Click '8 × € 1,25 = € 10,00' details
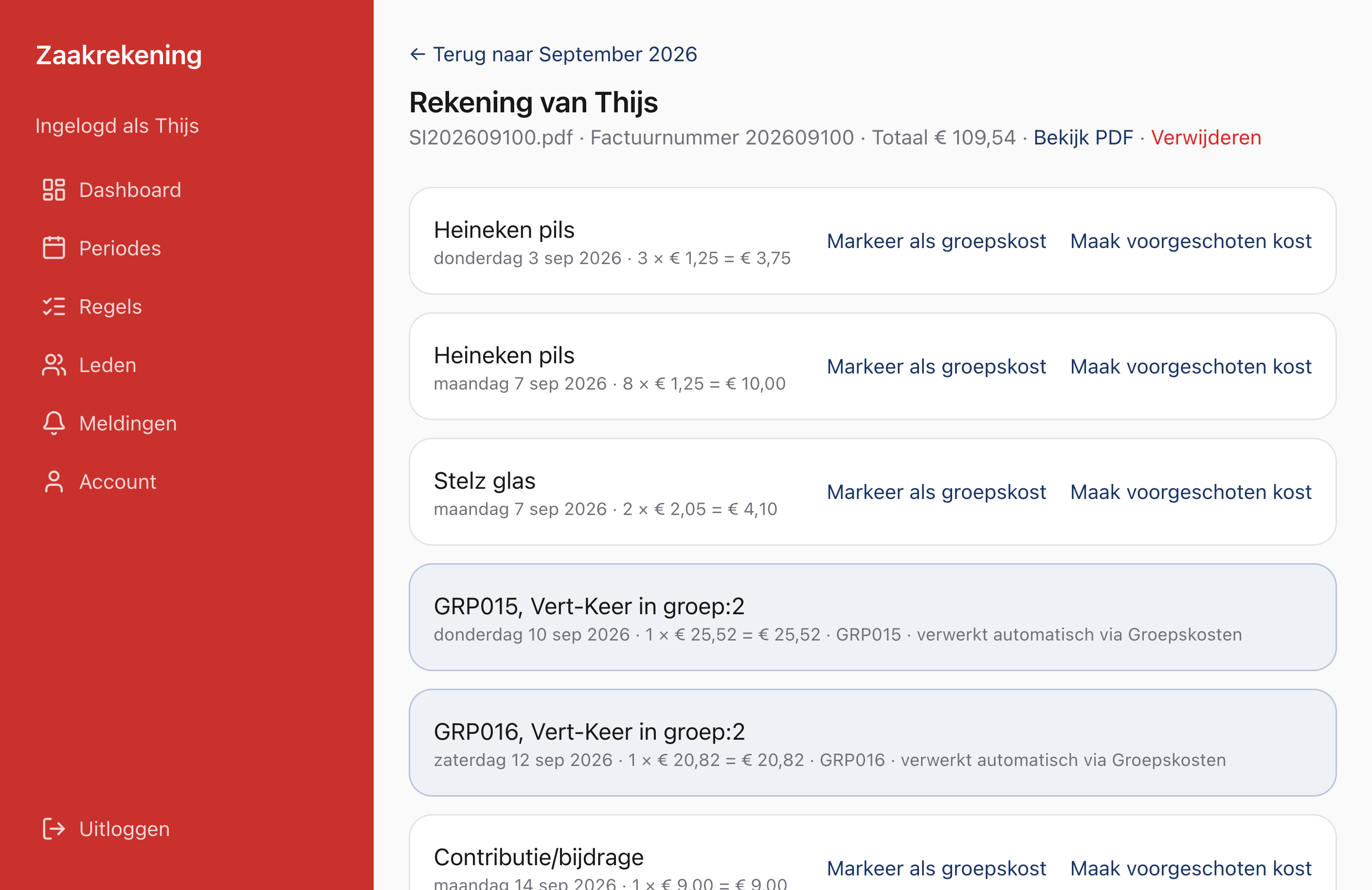Image resolution: width=1372 pixels, height=890 pixels. (704, 384)
